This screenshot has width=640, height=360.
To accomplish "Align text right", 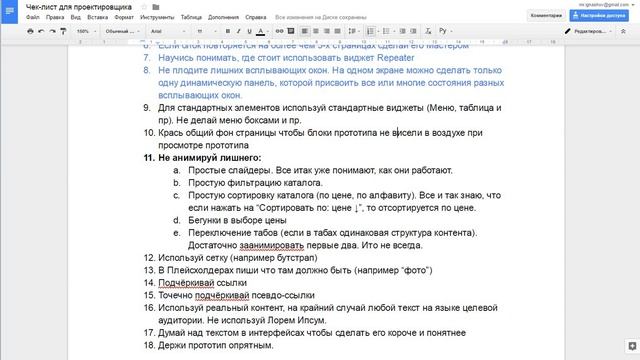I will click(x=327, y=31).
